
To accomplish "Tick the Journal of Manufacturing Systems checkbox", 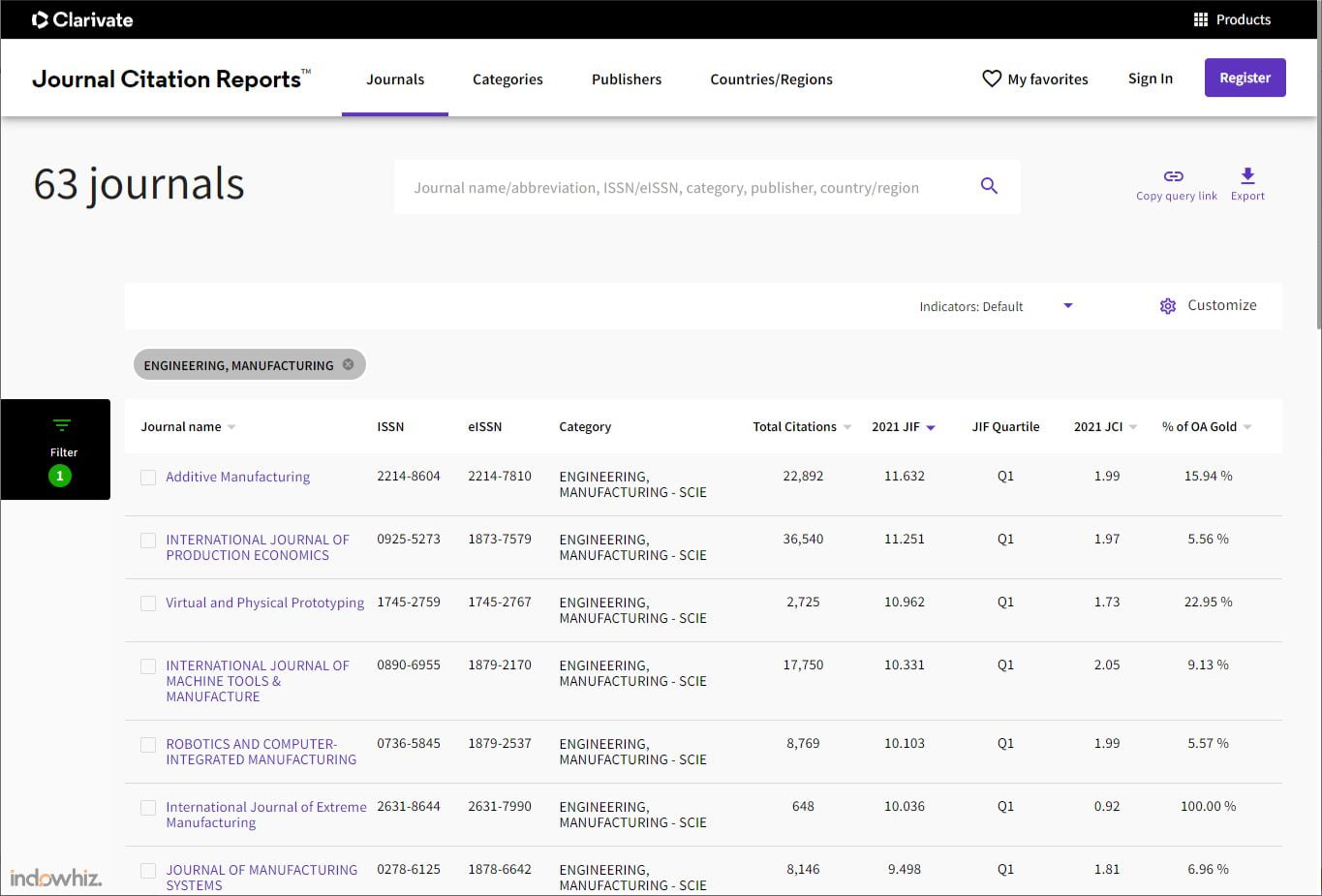I will click(148, 871).
